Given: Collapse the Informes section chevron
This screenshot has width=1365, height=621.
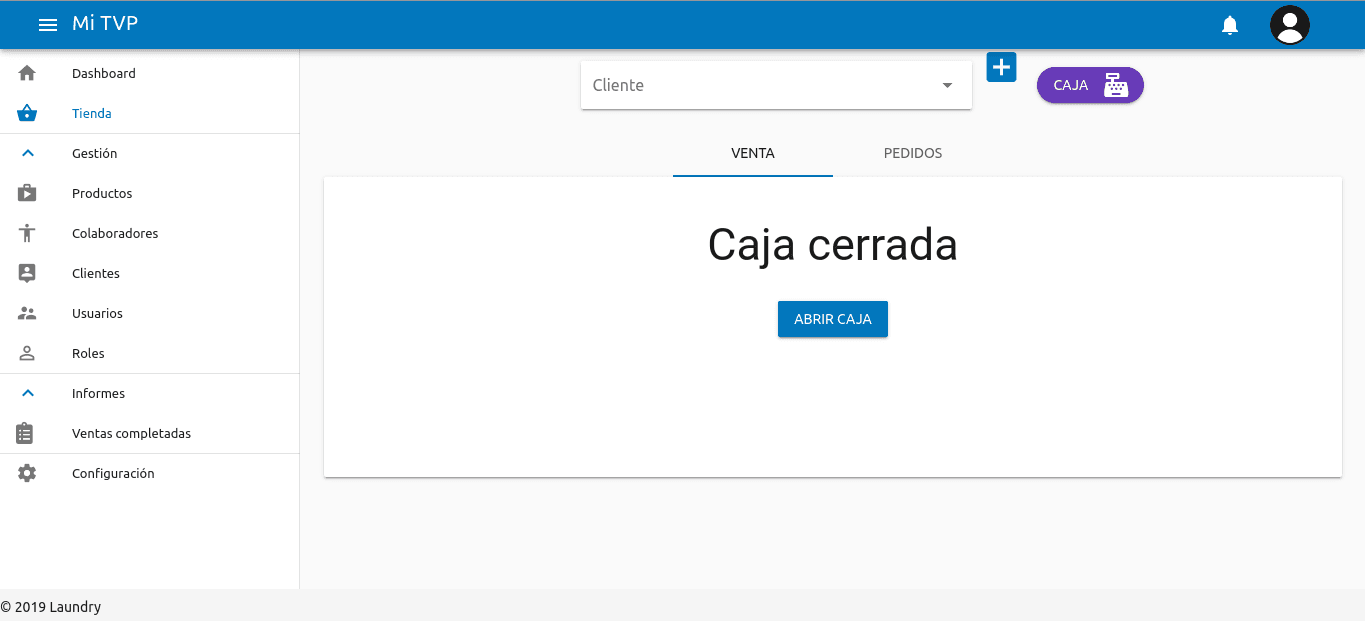Looking at the screenshot, I should tap(27, 393).
